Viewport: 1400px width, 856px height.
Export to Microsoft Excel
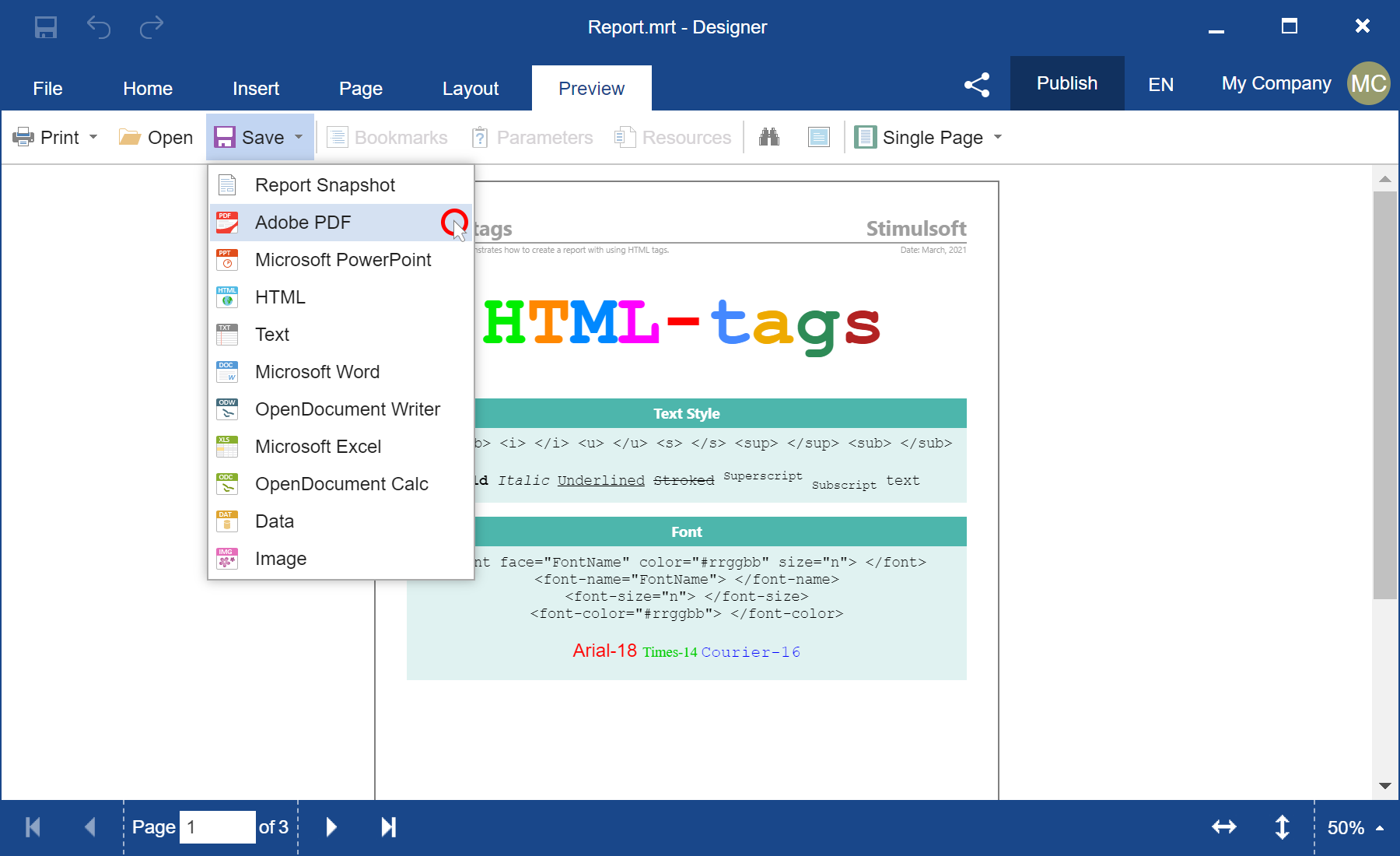point(341,447)
